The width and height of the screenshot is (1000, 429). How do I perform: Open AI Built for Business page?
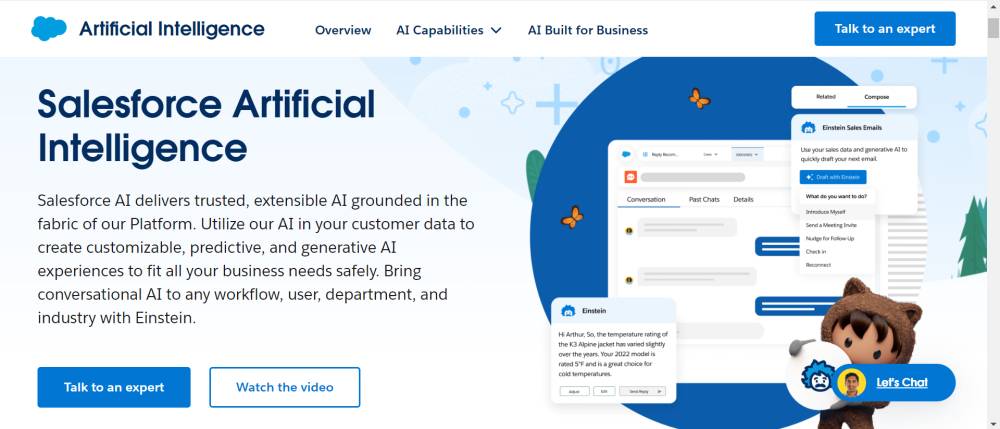[x=588, y=30]
